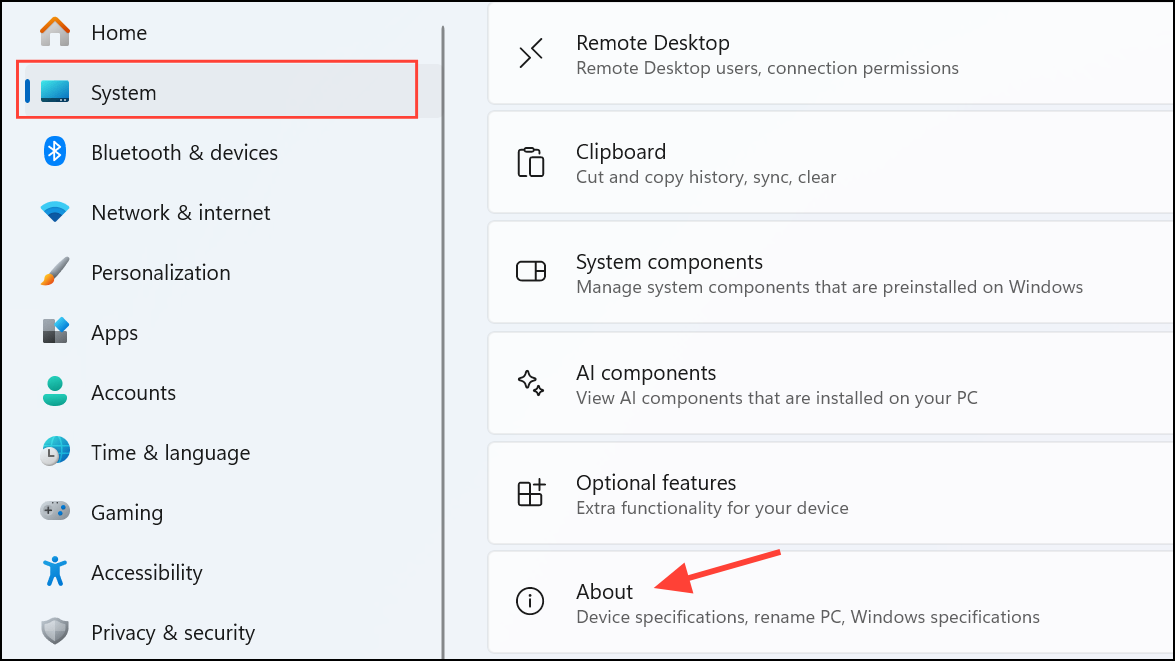Click the Gaming controller icon

pyautogui.click(x=55, y=511)
